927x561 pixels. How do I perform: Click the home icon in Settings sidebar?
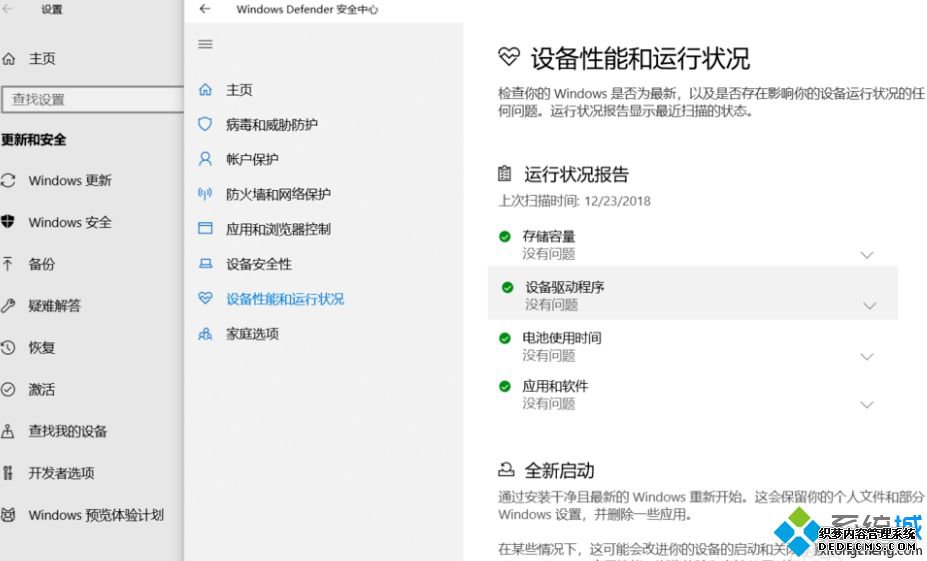[x=8, y=59]
